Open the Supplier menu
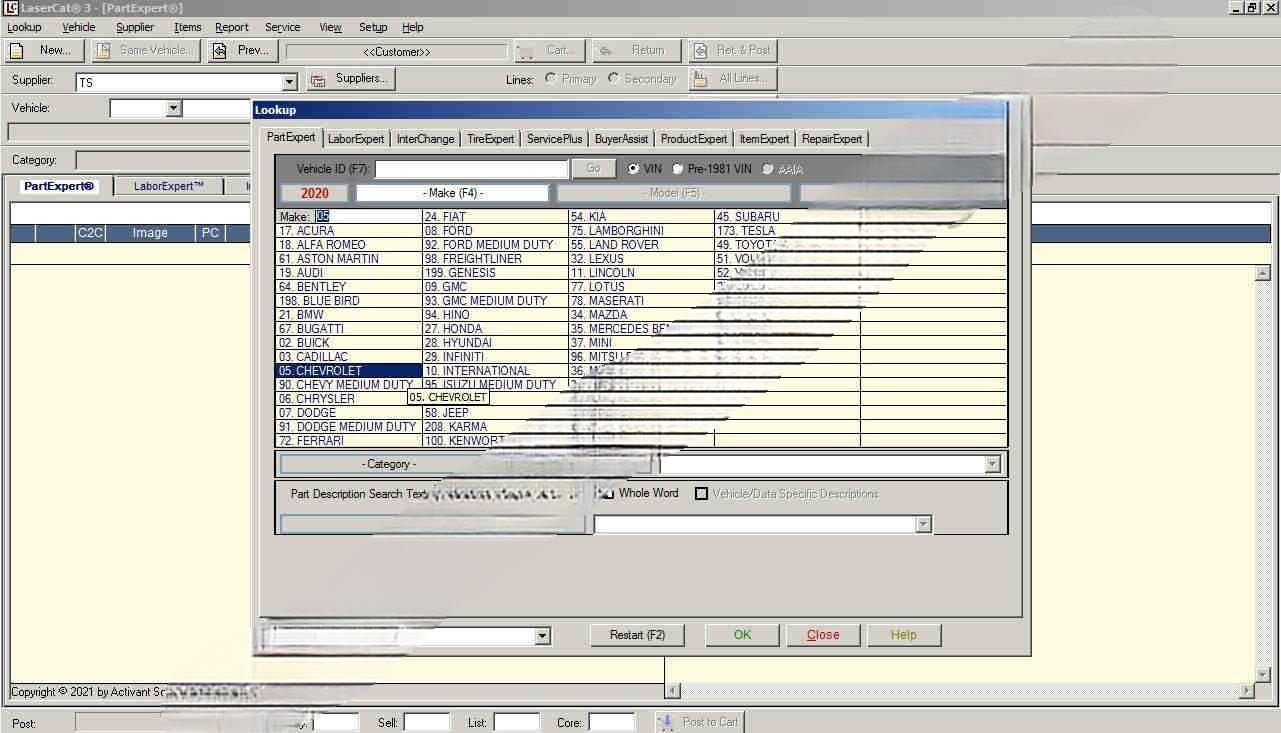The height and width of the screenshot is (733, 1281). (x=135, y=27)
